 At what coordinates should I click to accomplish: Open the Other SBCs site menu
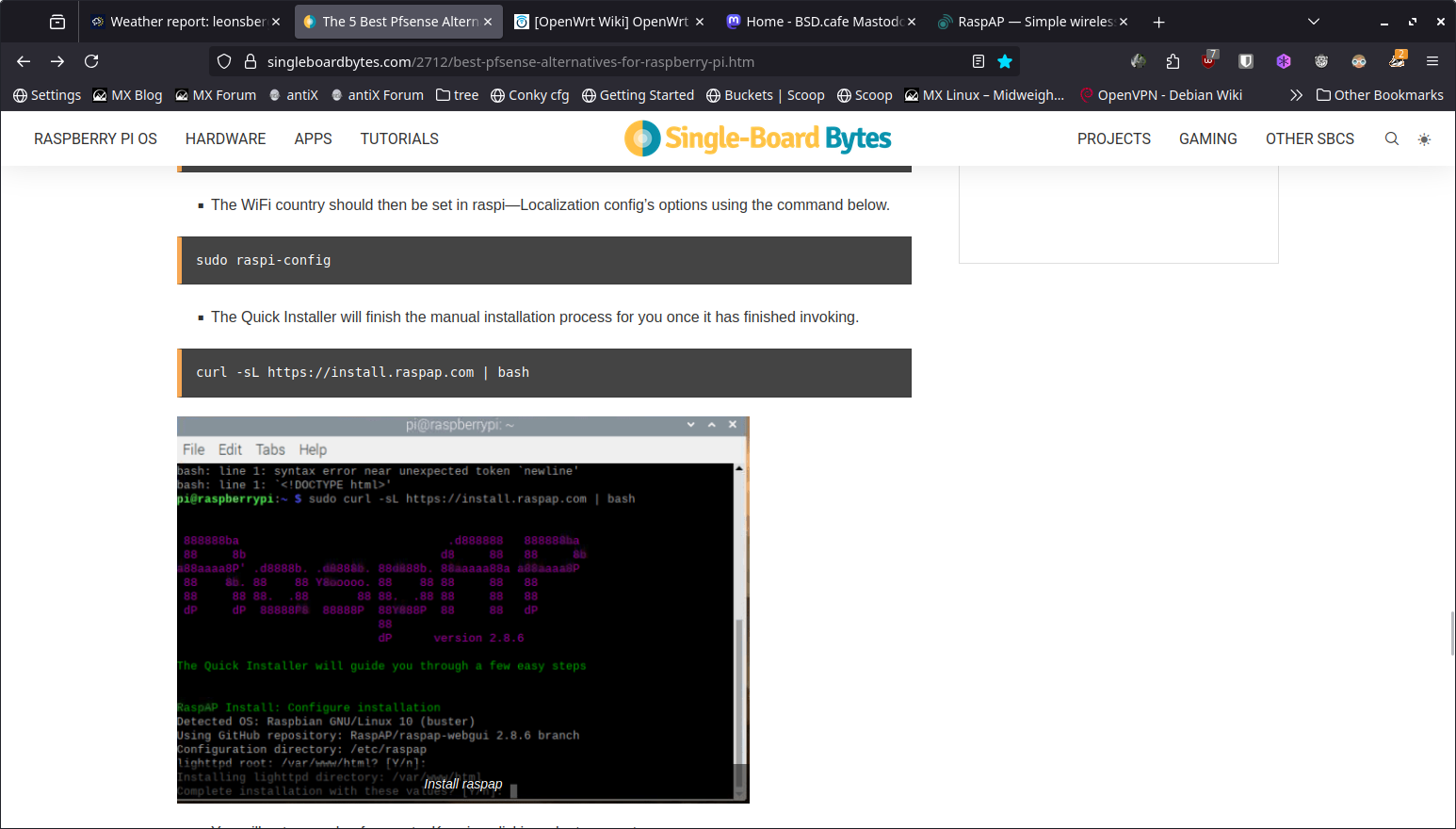(1309, 138)
